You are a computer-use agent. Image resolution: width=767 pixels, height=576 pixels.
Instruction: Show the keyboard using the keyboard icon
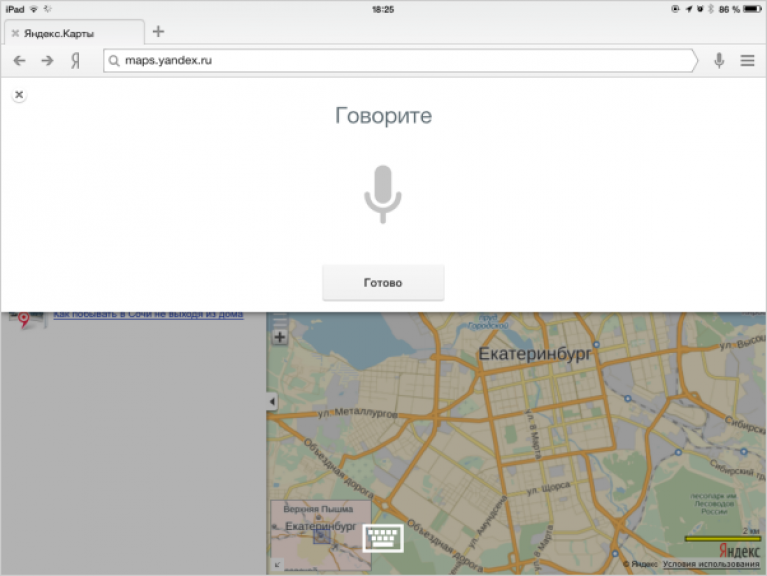383,538
